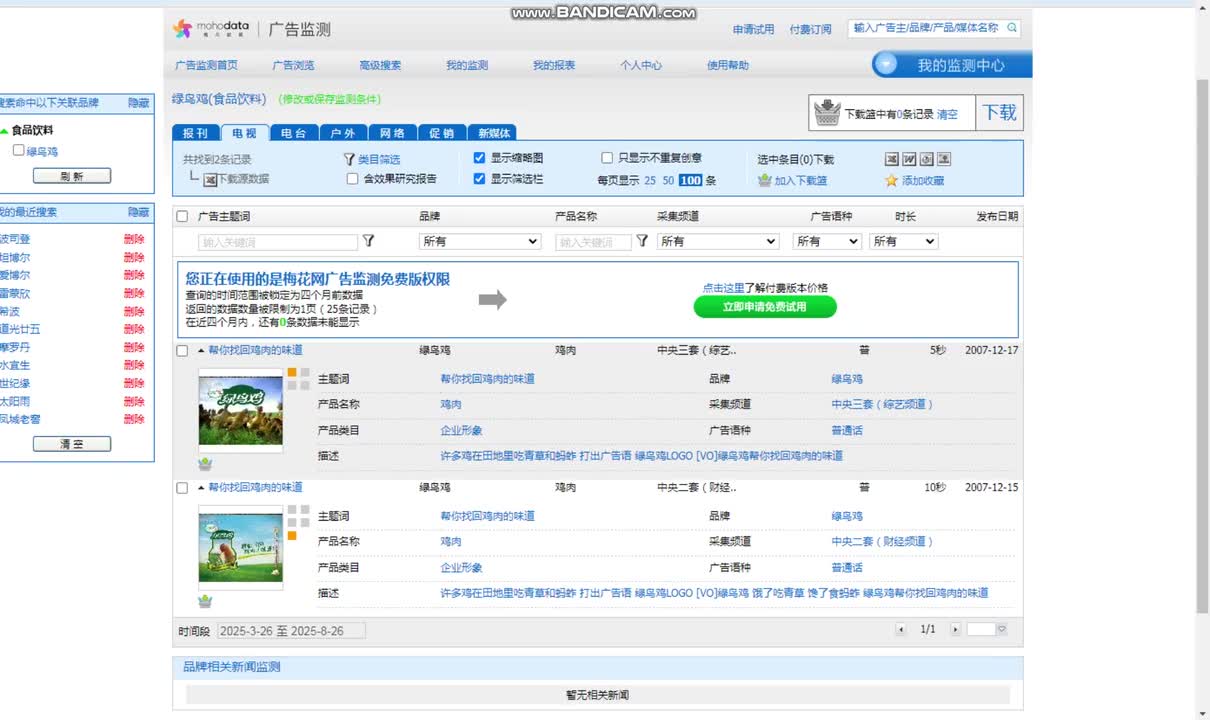Set results per page to 50
This screenshot has width=1210, height=720.
tap(668, 180)
